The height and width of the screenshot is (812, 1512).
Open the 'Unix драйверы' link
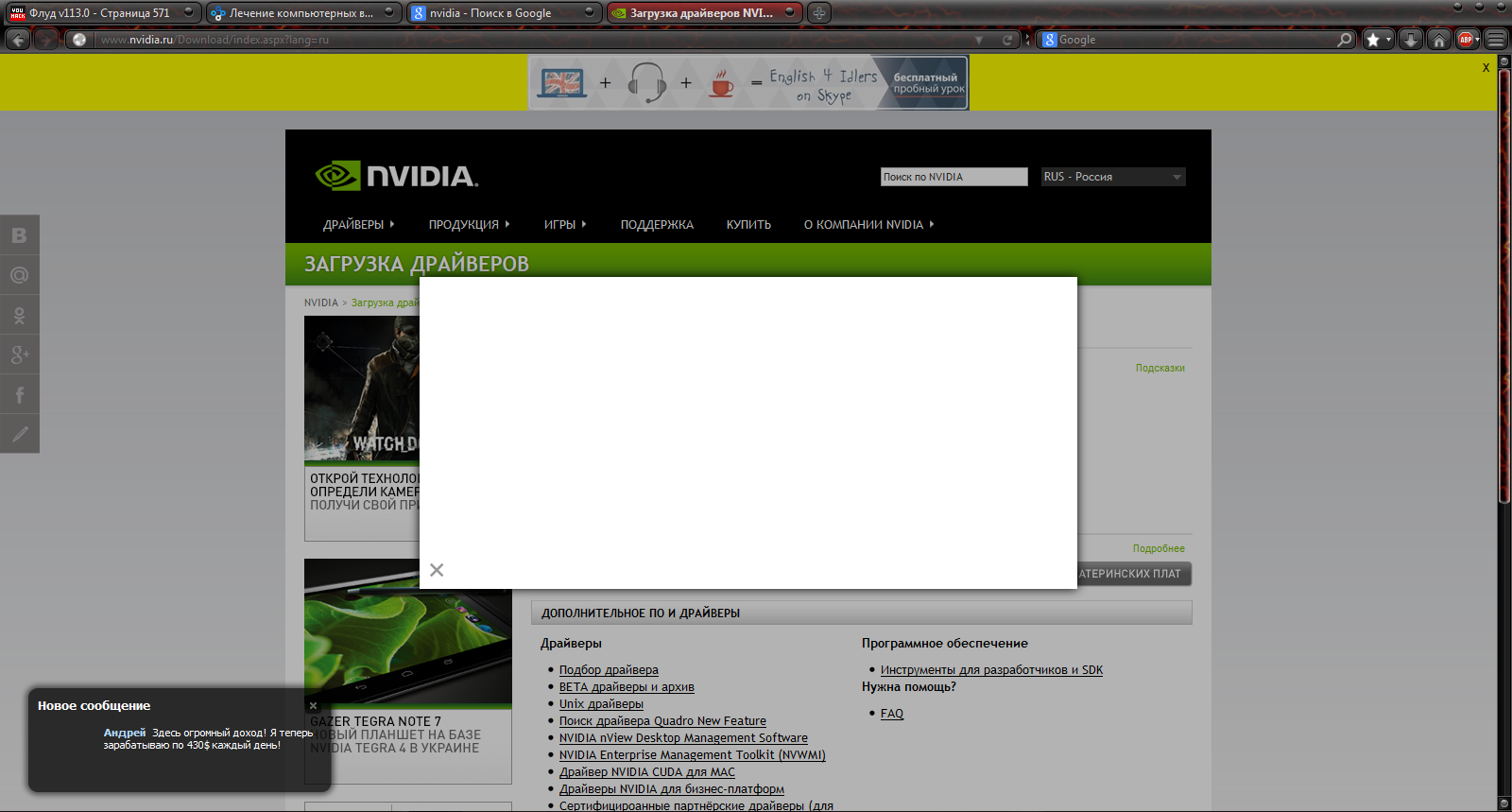[x=601, y=704]
